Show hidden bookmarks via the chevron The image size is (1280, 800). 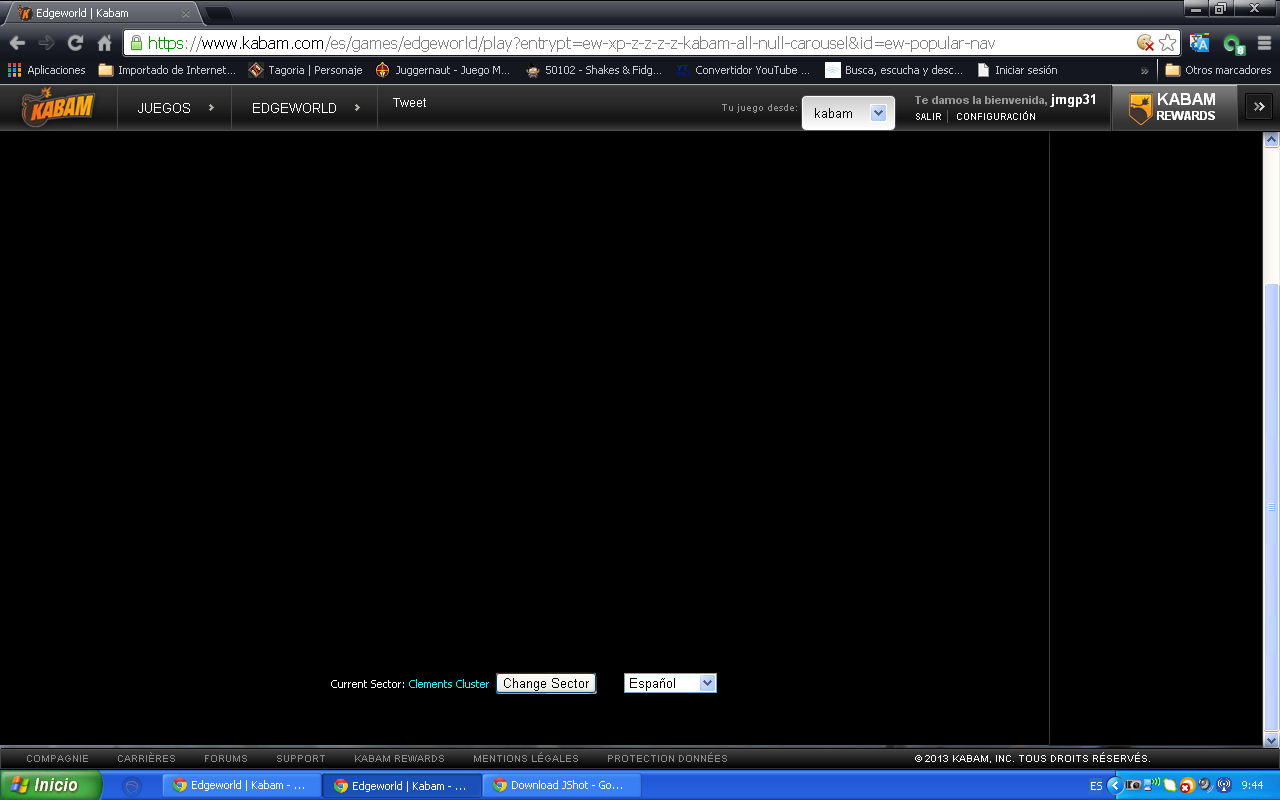[x=1144, y=70]
